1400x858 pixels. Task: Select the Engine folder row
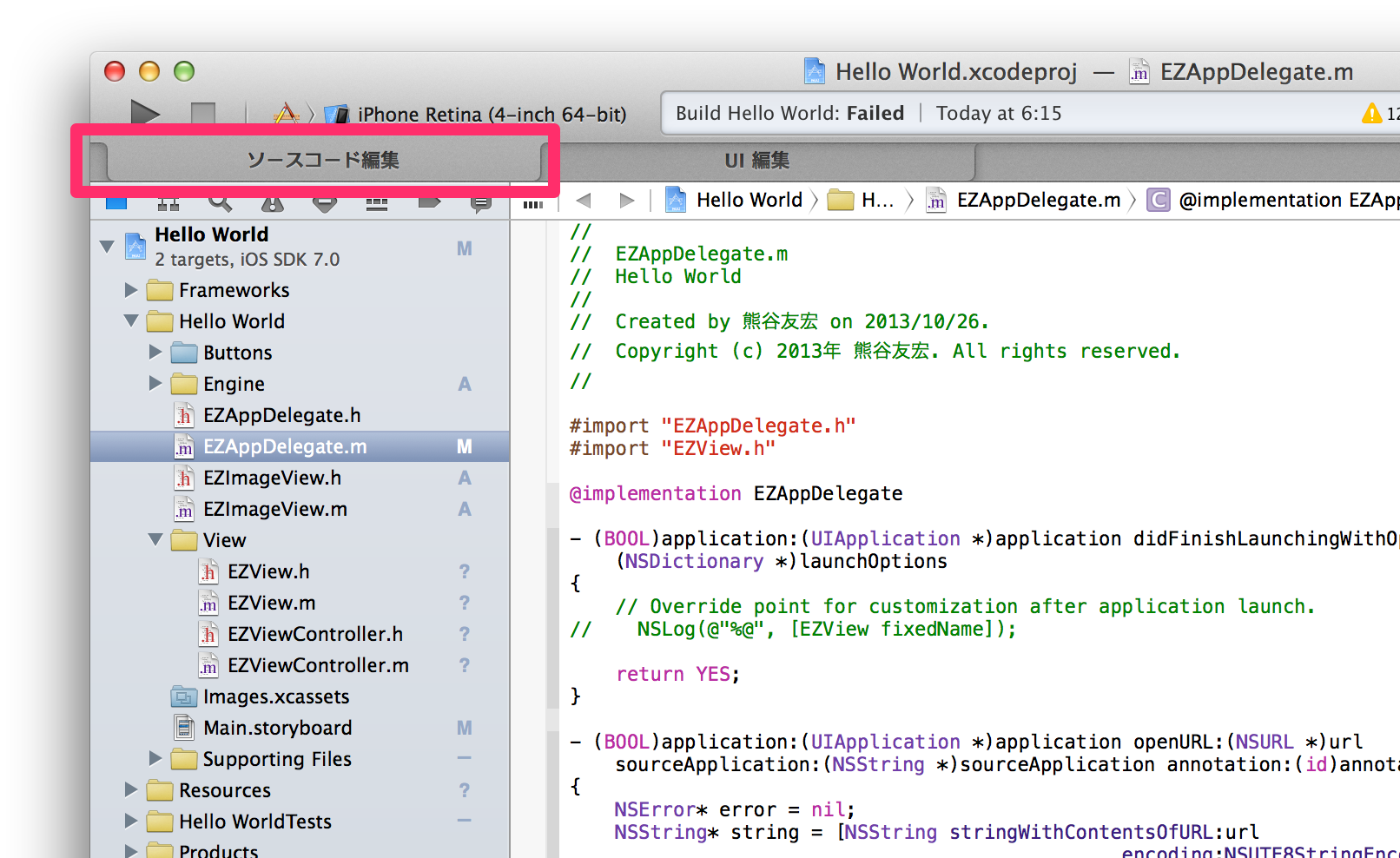tap(300, 384)
